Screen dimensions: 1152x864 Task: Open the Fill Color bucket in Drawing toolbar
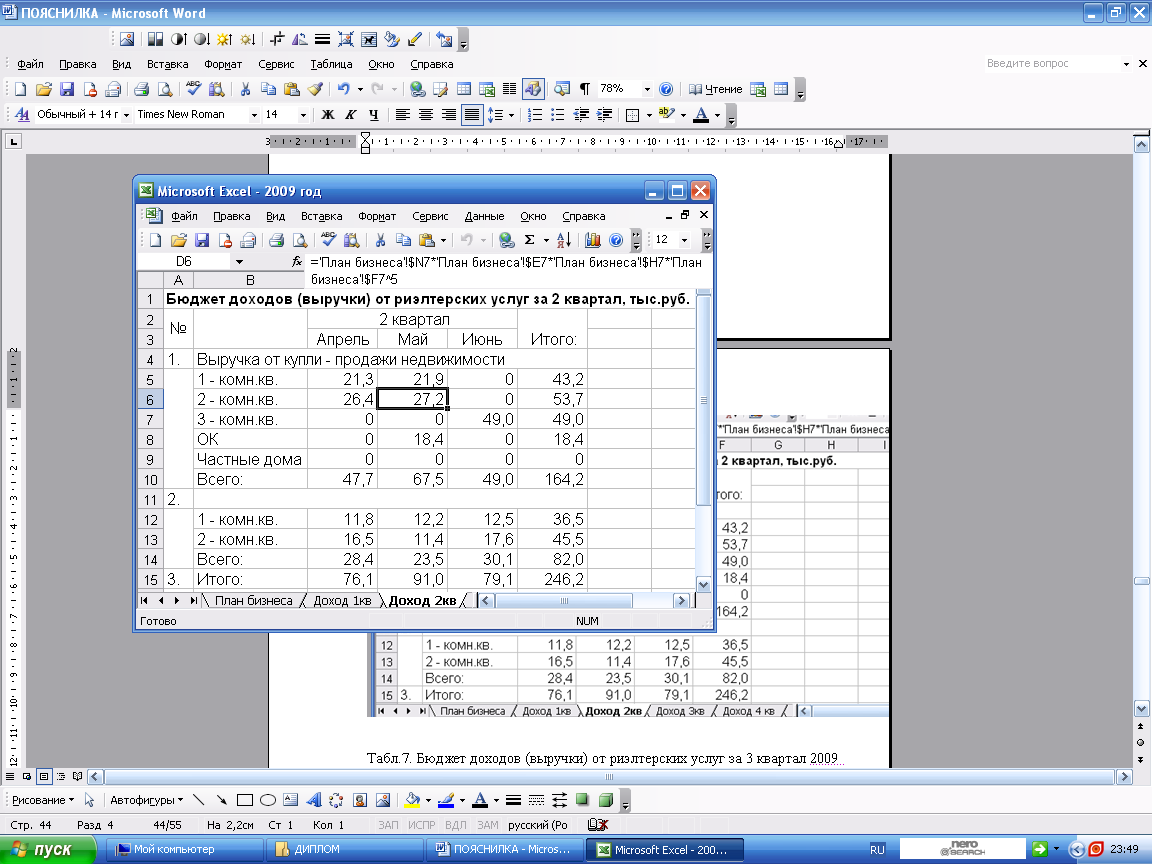click(x=411, y=800)
